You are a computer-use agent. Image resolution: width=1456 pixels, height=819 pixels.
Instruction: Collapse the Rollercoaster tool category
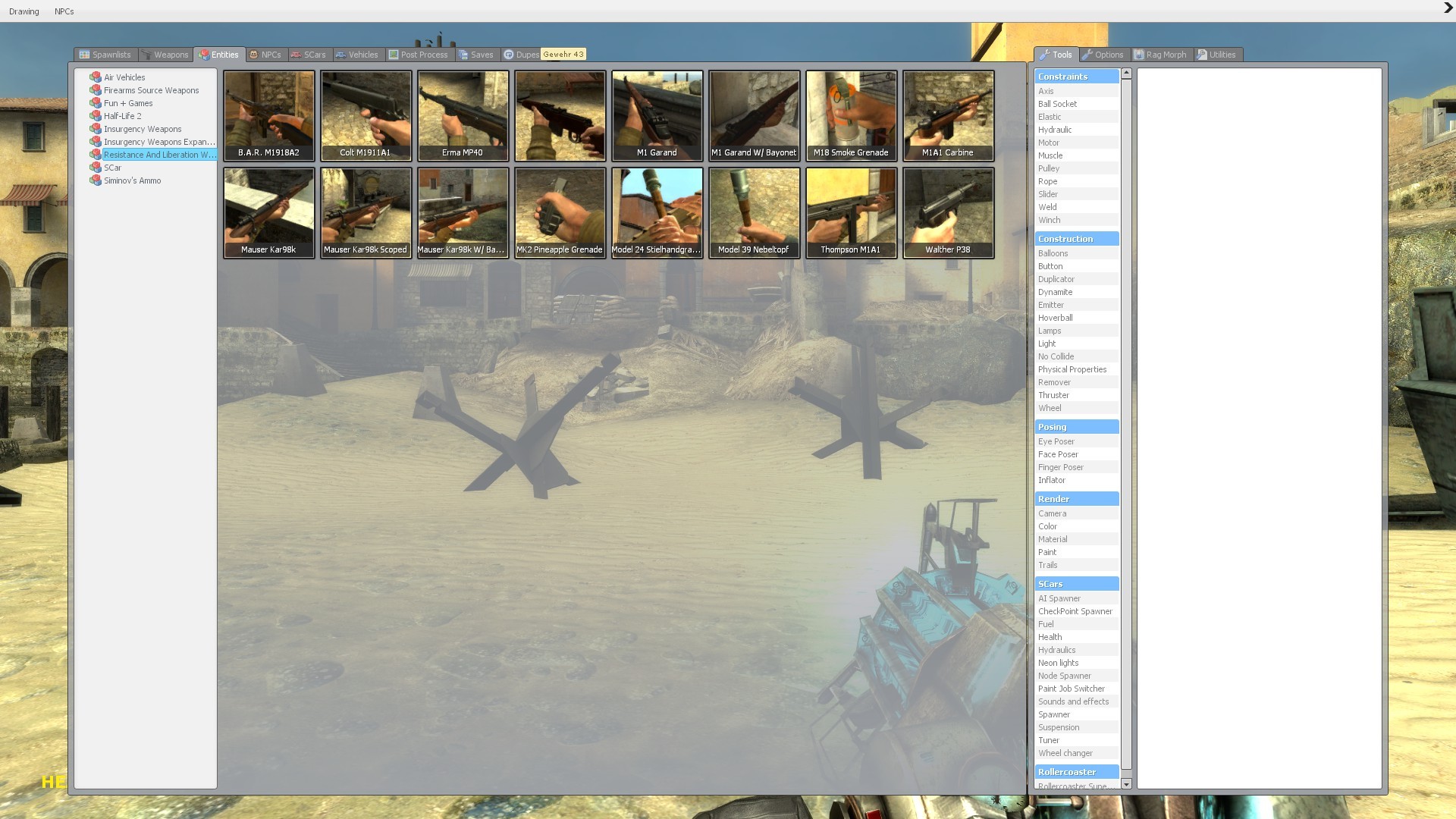[x=1077, y=772]
